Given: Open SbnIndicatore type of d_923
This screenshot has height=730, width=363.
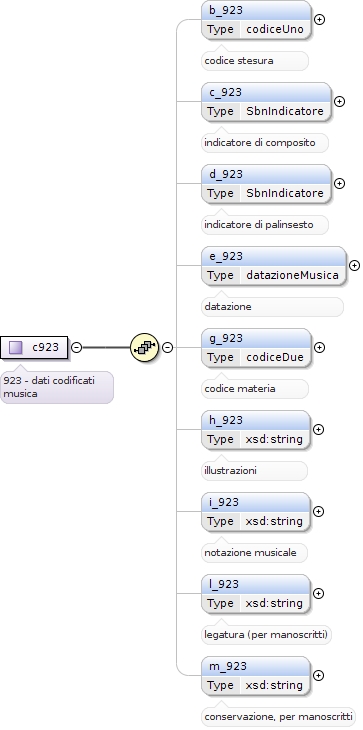Looking at the screenshot, I should click(285, 193).
